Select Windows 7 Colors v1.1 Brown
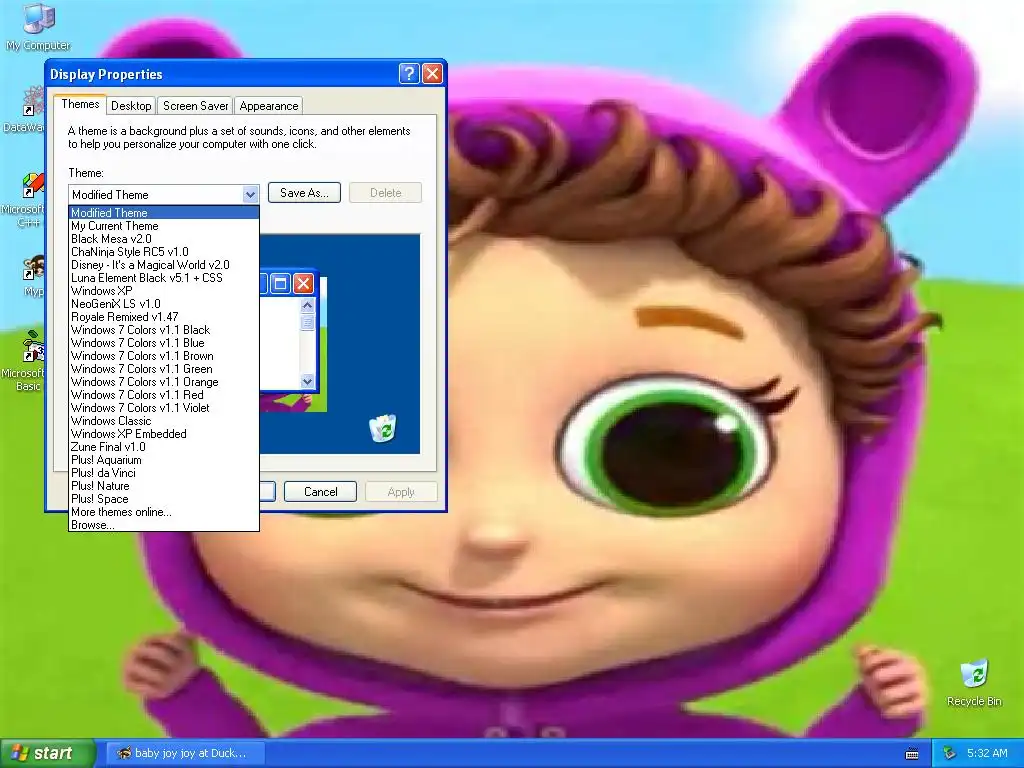 (164, 356)
